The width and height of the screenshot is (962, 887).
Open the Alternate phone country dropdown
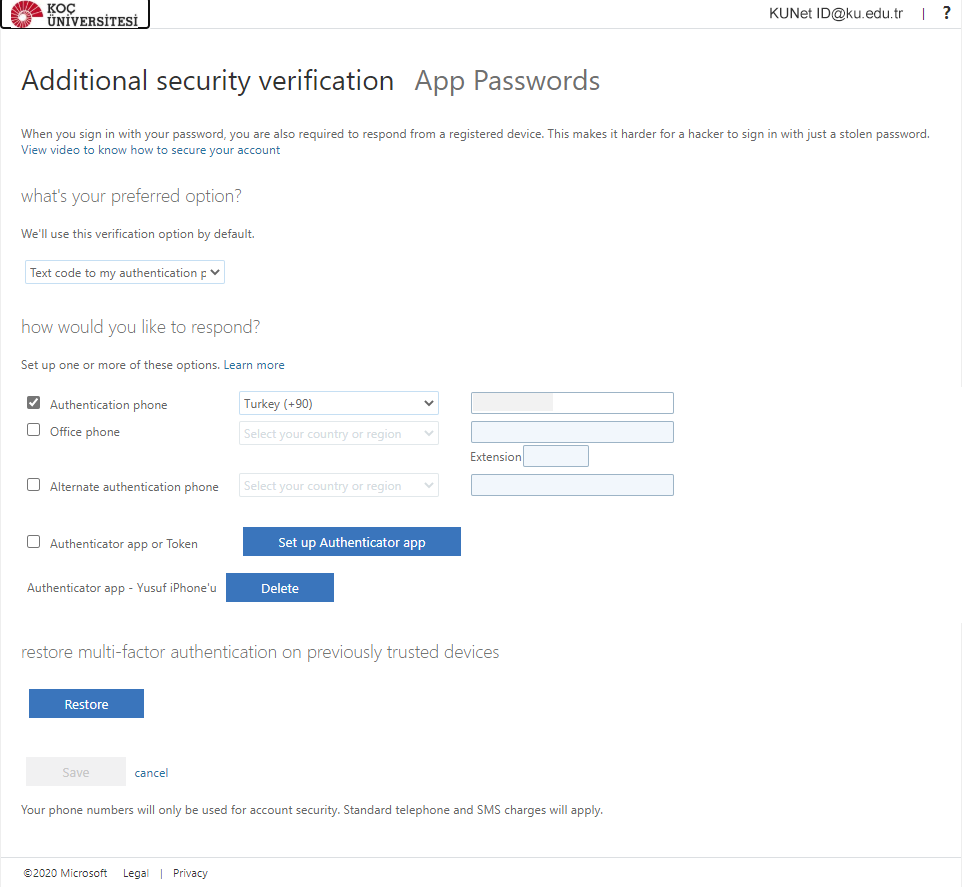tap(339, 485)
